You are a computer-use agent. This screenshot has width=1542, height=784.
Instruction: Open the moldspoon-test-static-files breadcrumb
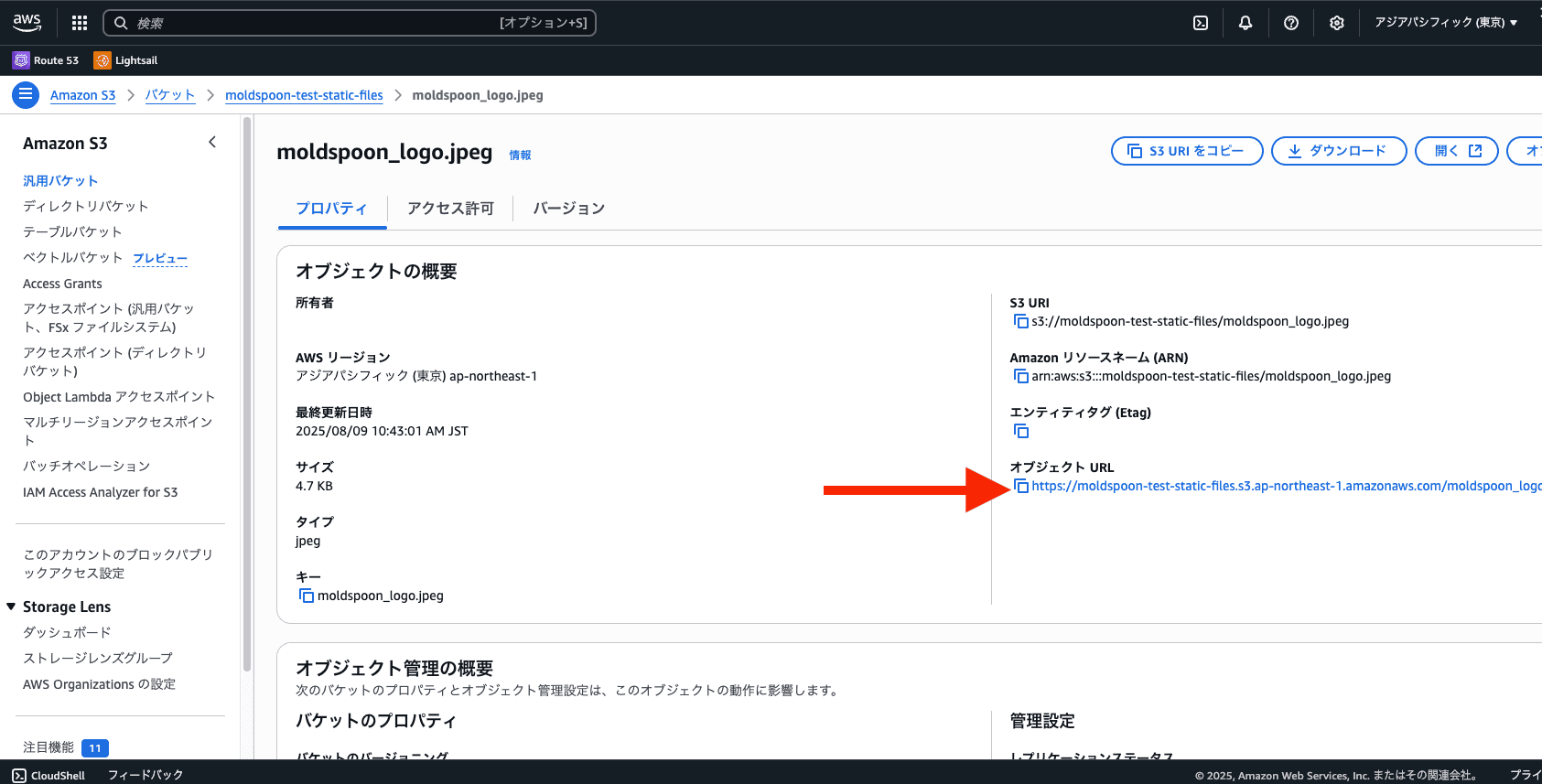[x=304, y=95]
